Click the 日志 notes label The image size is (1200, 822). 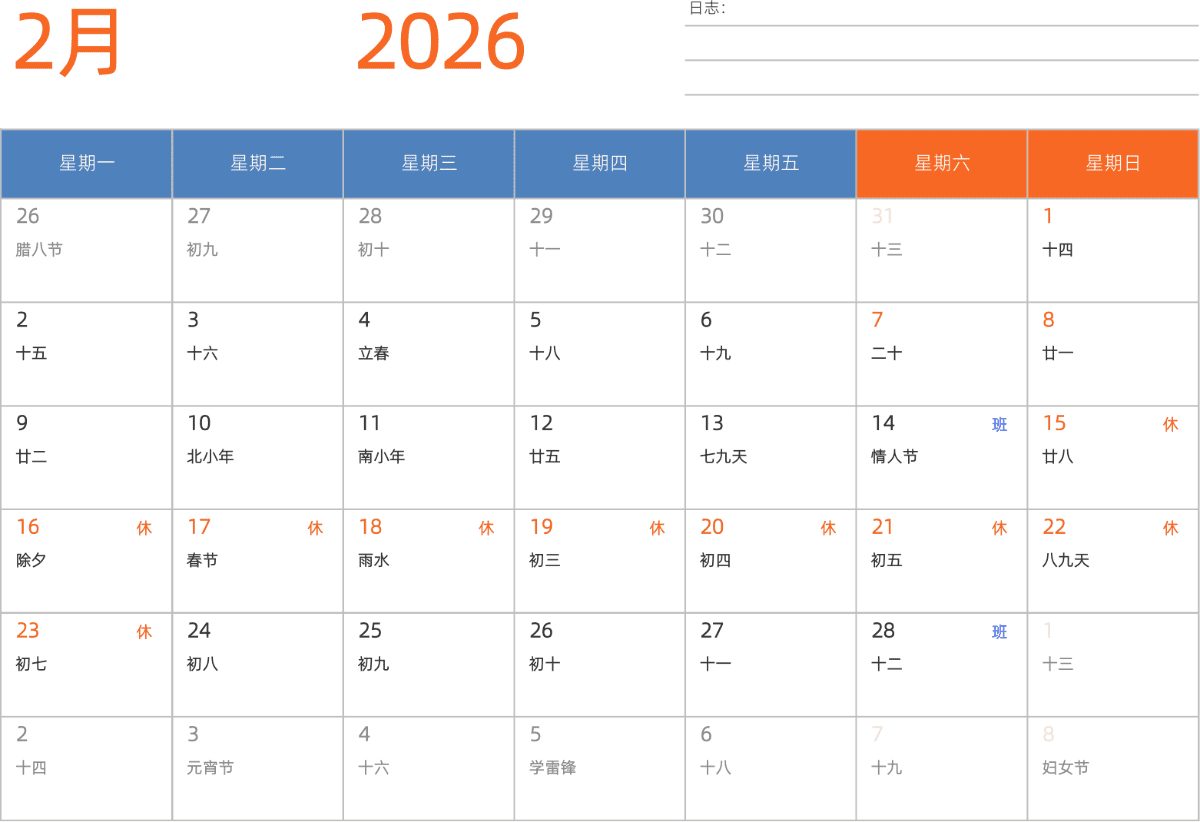(x=707, y=8)
